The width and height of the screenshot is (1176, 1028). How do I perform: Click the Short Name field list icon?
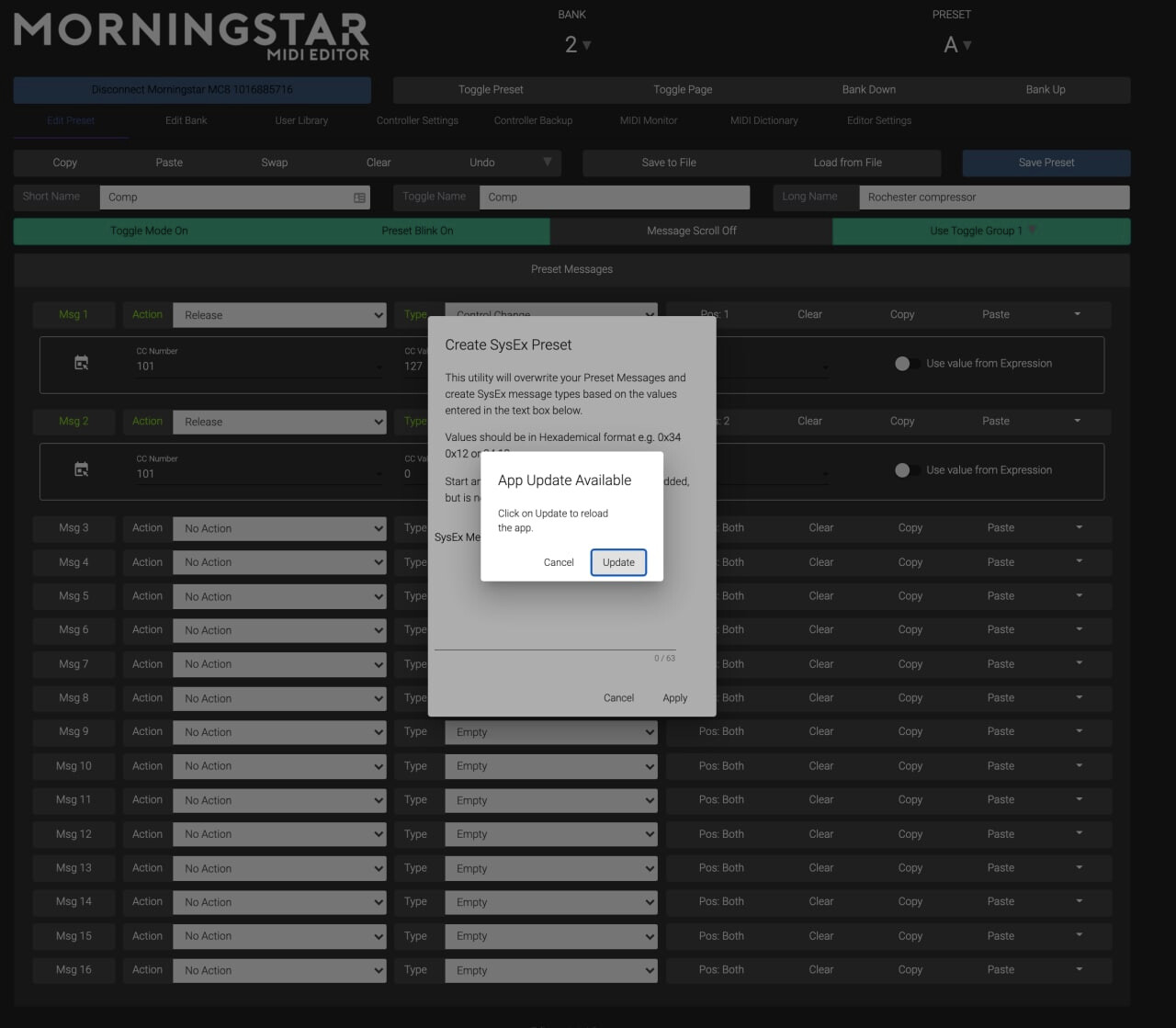(359, 198)
